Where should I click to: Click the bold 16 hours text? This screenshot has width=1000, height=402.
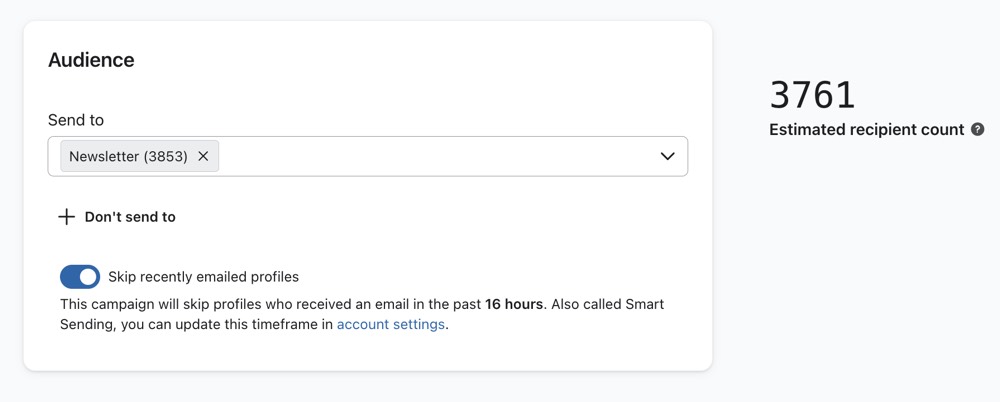point(514,304)
